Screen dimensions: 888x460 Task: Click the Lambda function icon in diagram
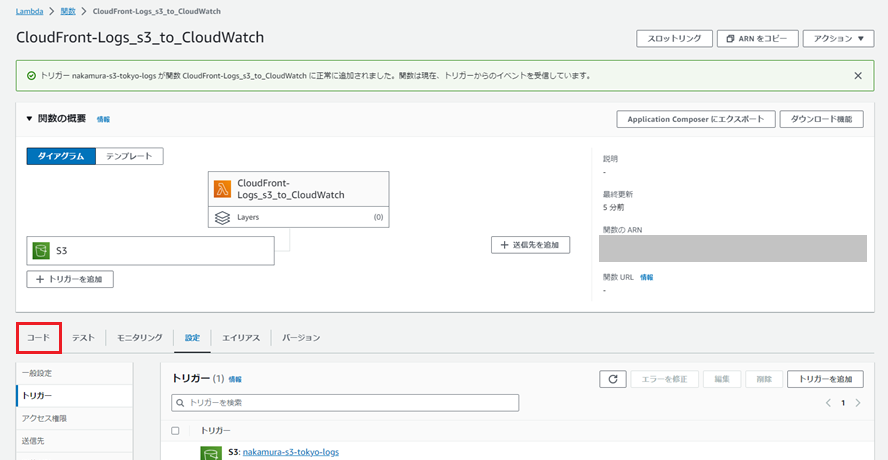(x=223, y=189)
